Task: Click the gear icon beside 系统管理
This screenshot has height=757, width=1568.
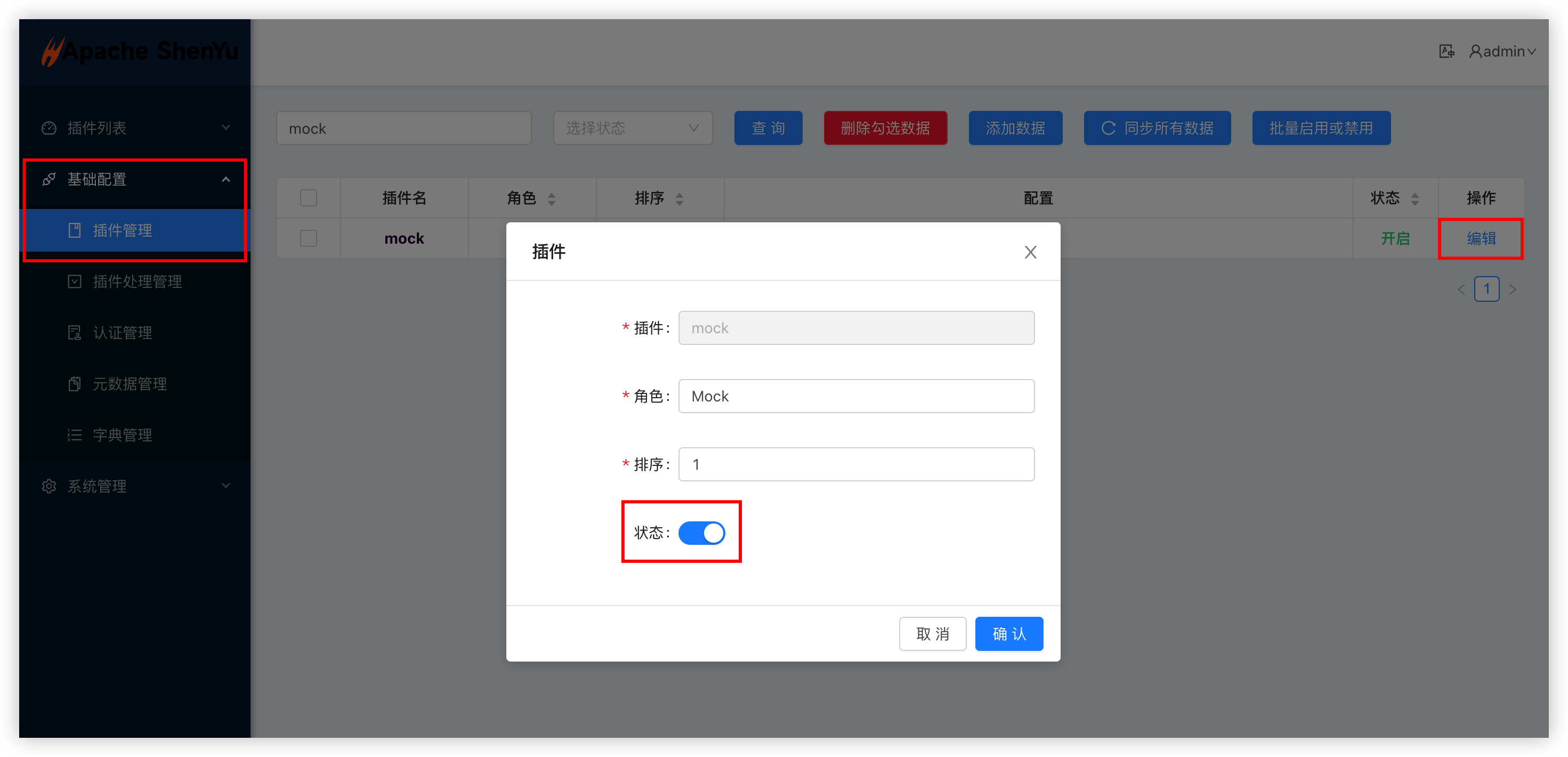Action: pyautogui.click(x=49, y=486)
